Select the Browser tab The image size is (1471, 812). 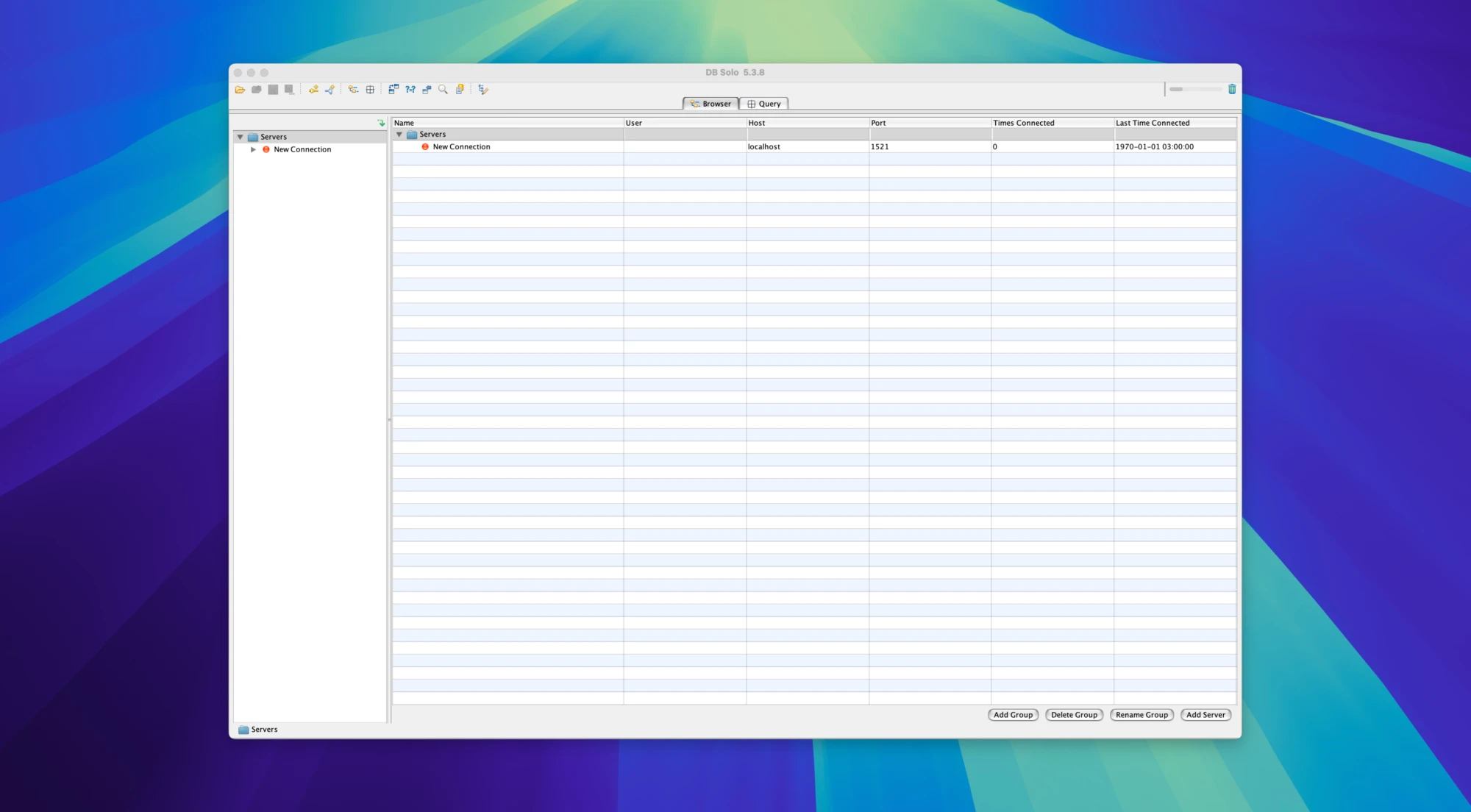[710, 104]
